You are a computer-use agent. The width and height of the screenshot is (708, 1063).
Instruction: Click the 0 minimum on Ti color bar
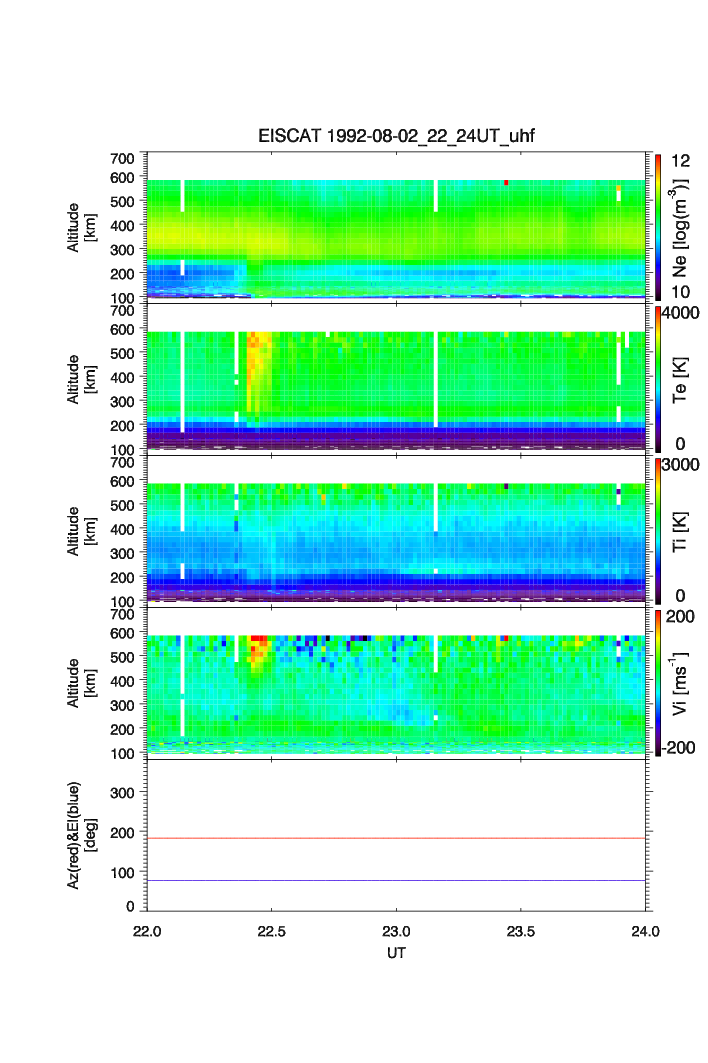point(680,596)
